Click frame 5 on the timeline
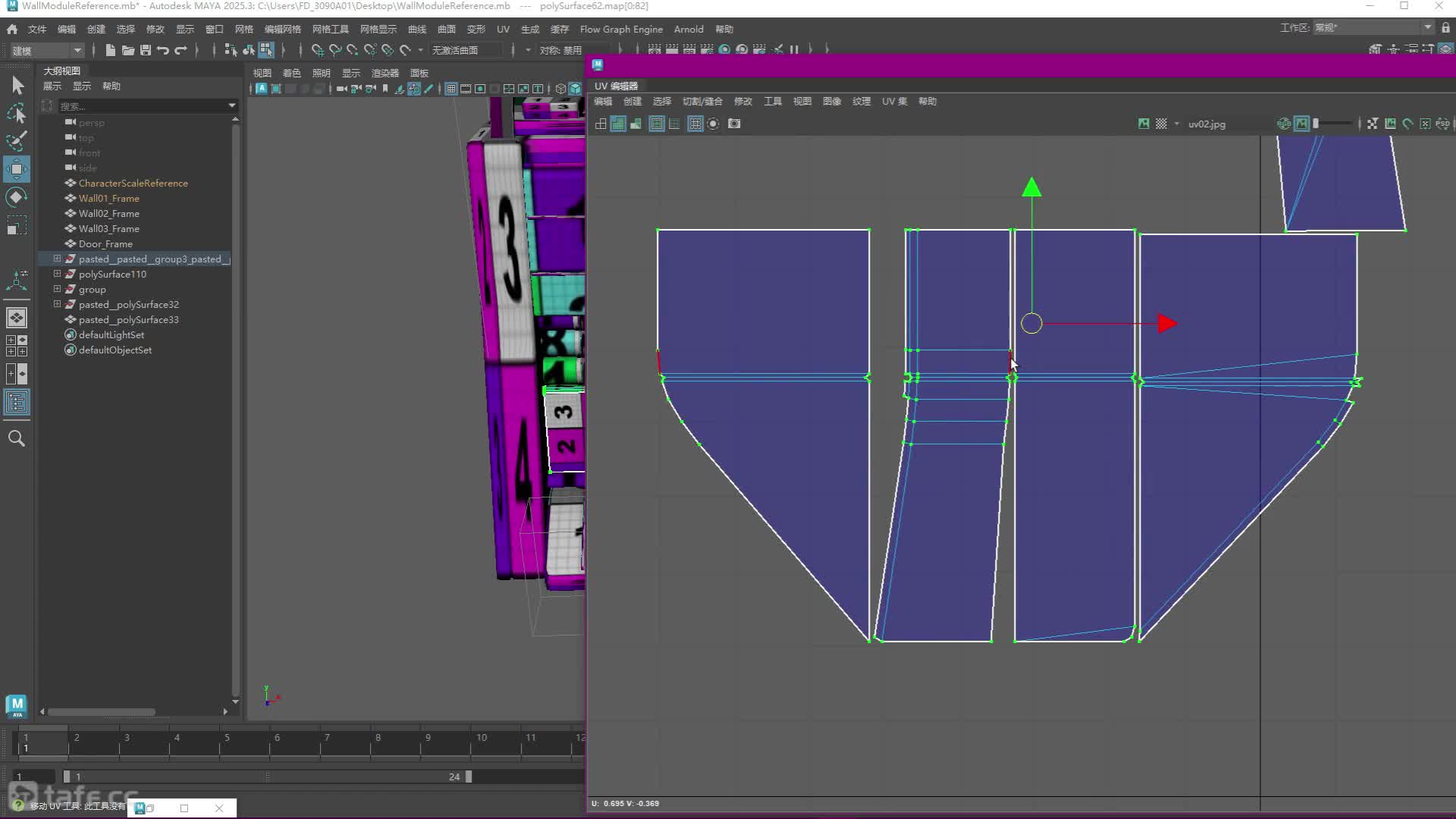 [227, 743]
